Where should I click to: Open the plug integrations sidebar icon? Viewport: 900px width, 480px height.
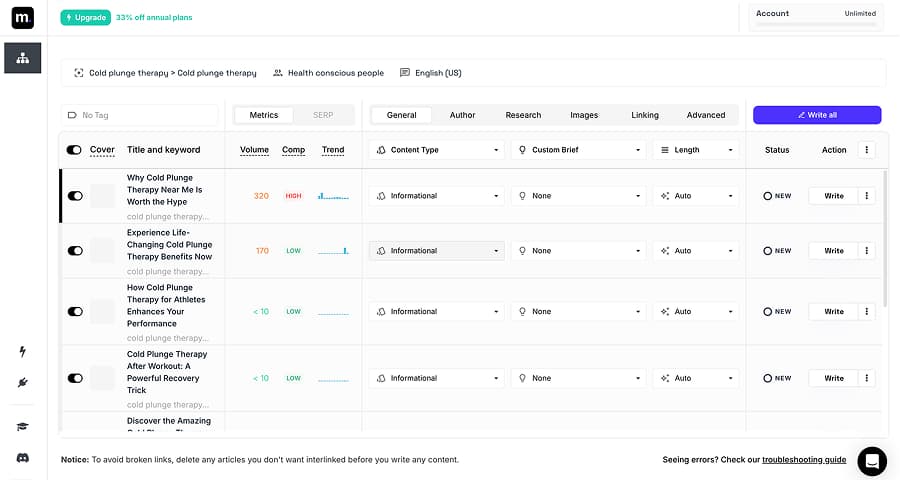22,382
